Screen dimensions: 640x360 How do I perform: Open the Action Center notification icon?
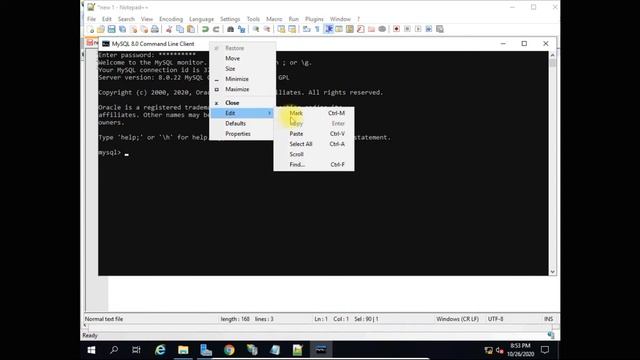click(545, 350)
